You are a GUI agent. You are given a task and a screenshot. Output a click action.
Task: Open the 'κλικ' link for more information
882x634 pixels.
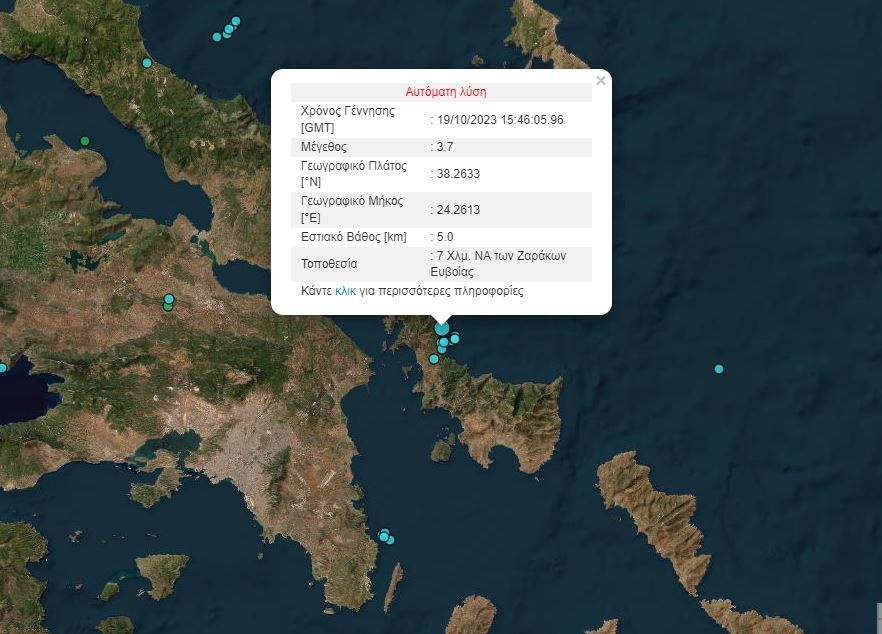click(x=345, y=292)
